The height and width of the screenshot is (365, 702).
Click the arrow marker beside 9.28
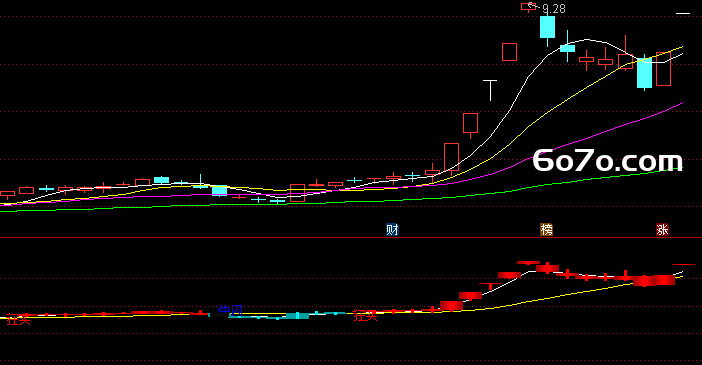pyautogui.click(x=532, y=6)
